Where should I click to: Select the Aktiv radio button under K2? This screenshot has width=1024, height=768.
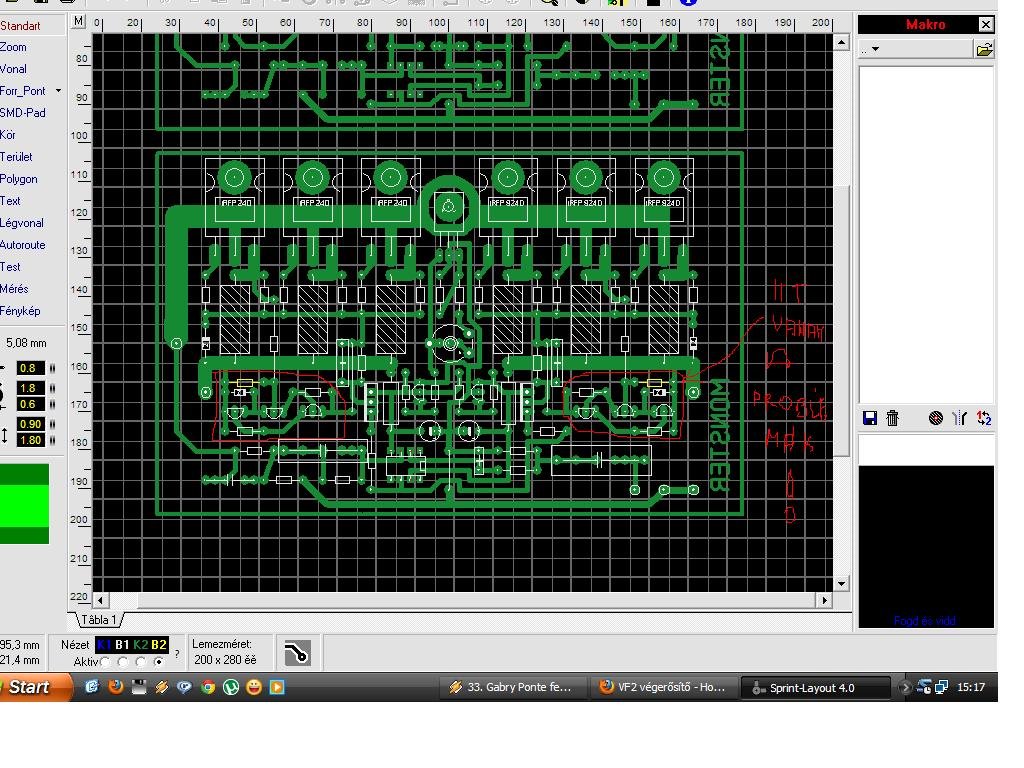click(140, 662)
